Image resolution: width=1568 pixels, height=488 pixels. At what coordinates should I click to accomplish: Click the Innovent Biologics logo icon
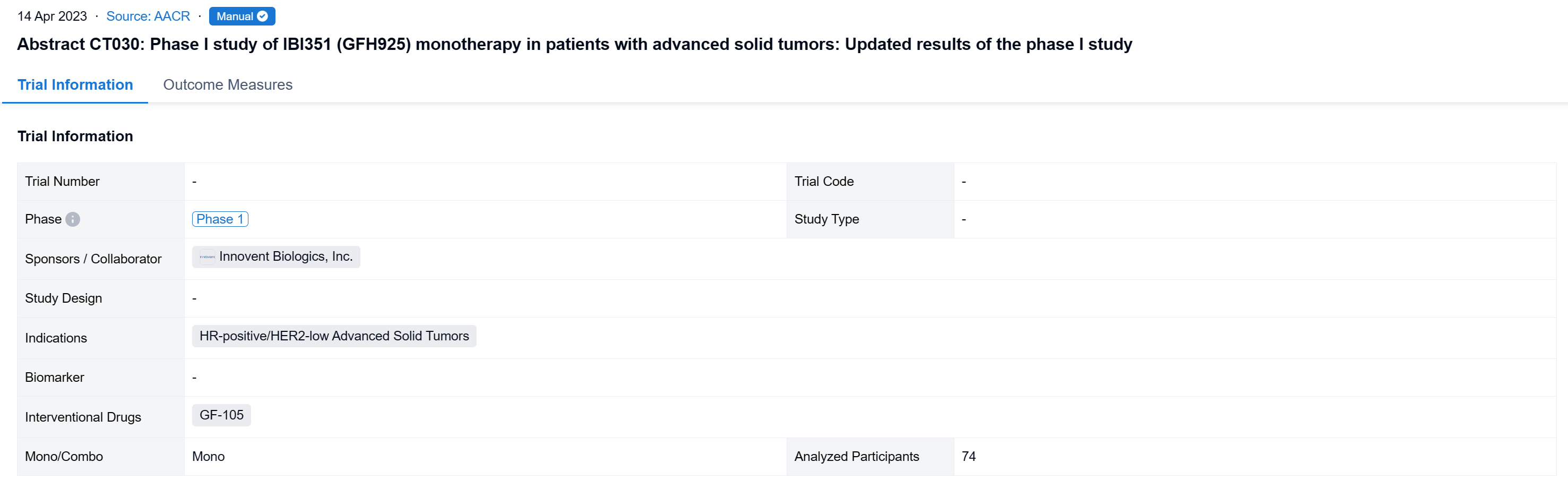pyautogui.click(x=207, y=257)
